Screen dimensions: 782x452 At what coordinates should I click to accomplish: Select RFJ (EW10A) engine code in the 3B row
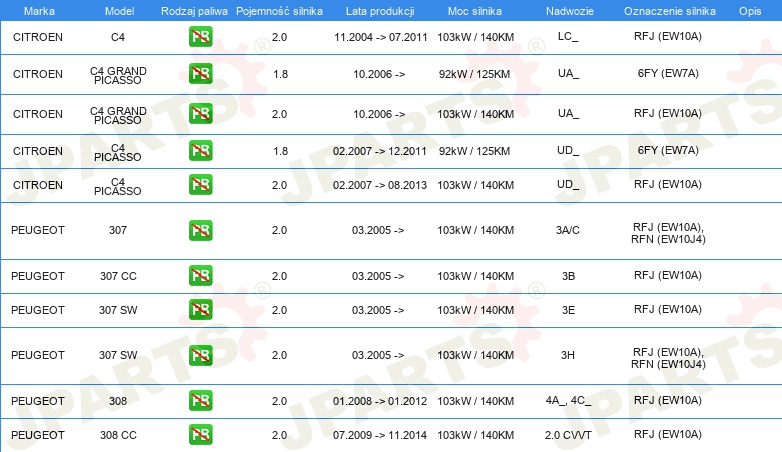coord(668,275)
